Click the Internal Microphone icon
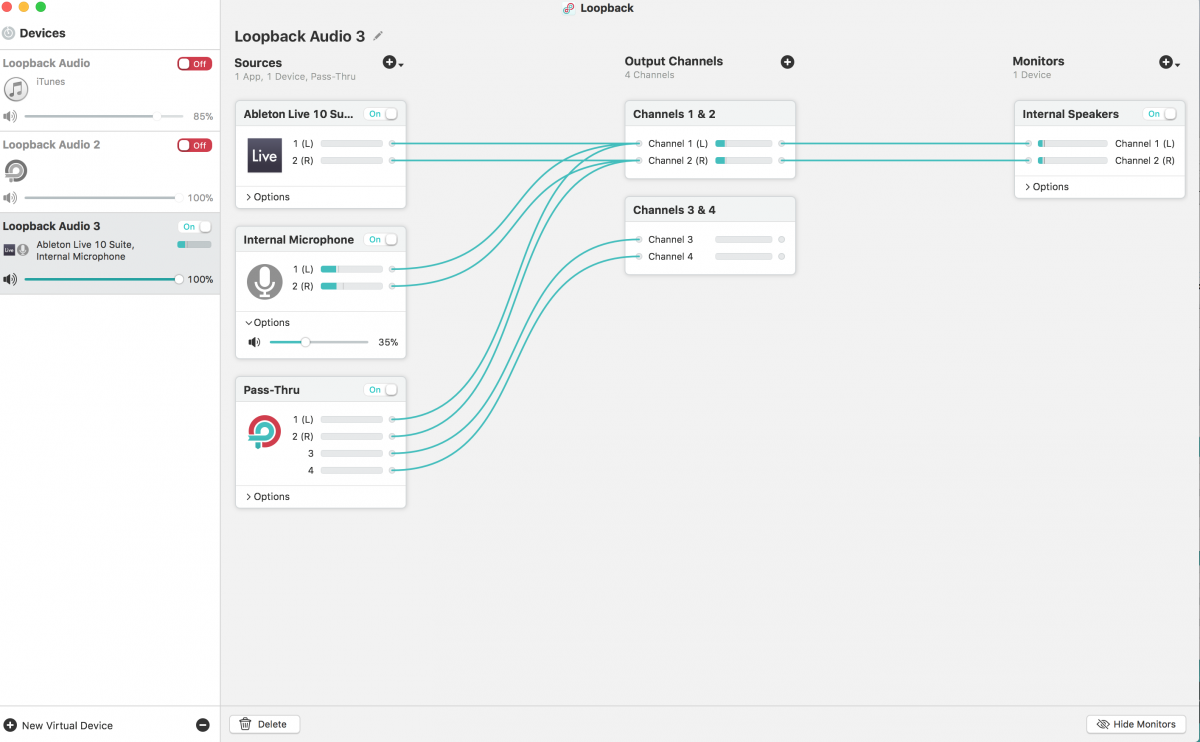The width and height of the screenshot is (1200, 742). point(265,281)
